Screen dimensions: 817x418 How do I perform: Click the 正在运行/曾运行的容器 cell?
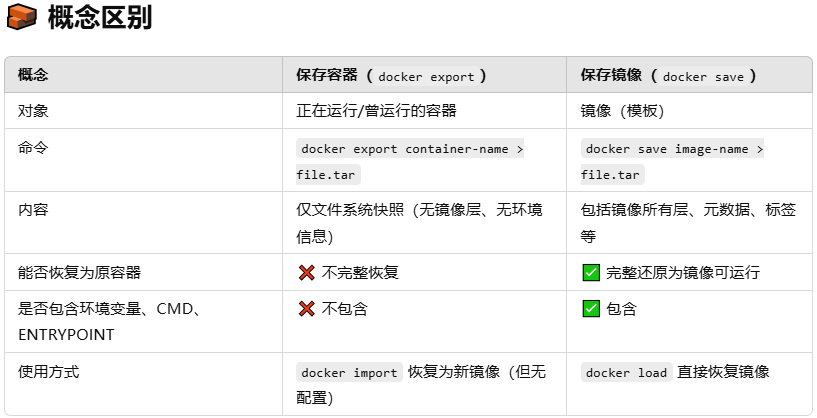point(376,111)
